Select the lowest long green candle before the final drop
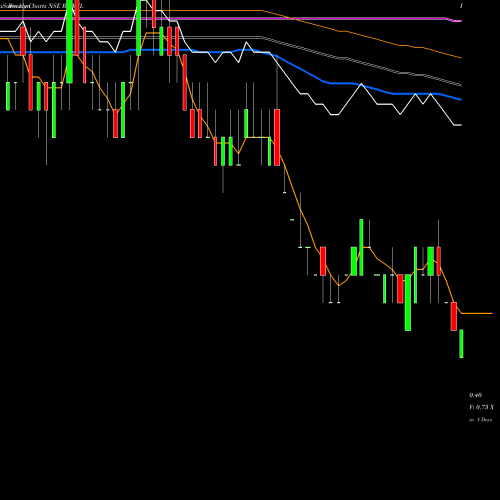The height and width of the screenshot is (500, 500). coord(408,303)
